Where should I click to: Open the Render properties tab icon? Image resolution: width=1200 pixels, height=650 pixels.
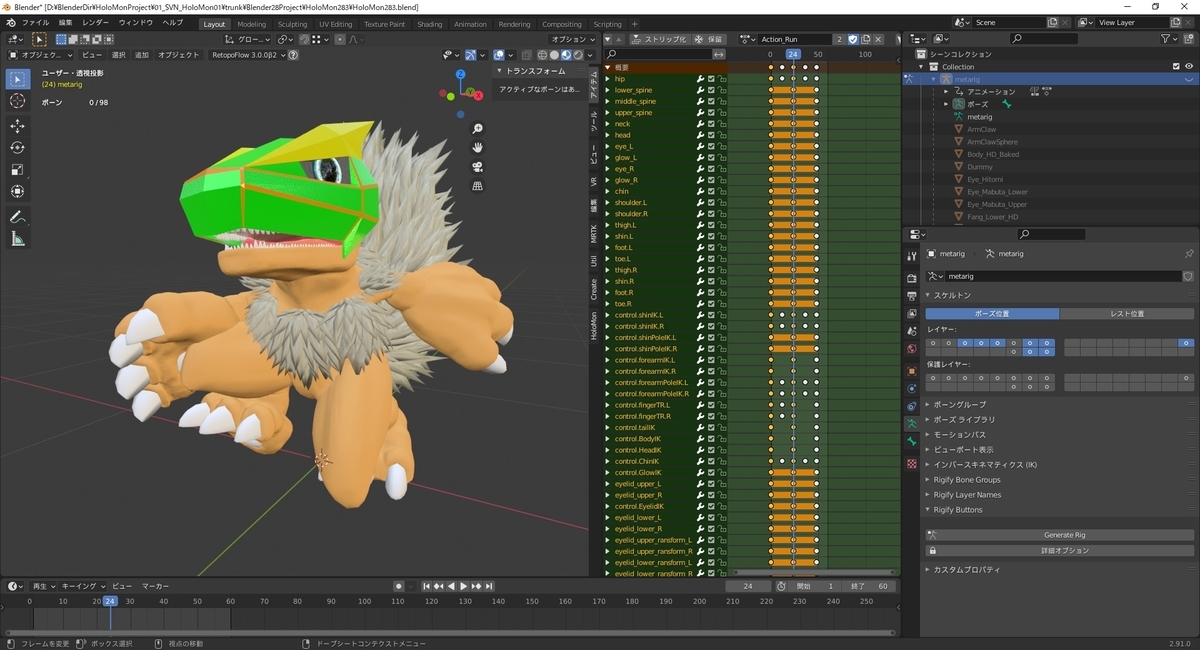click(911, 278)
